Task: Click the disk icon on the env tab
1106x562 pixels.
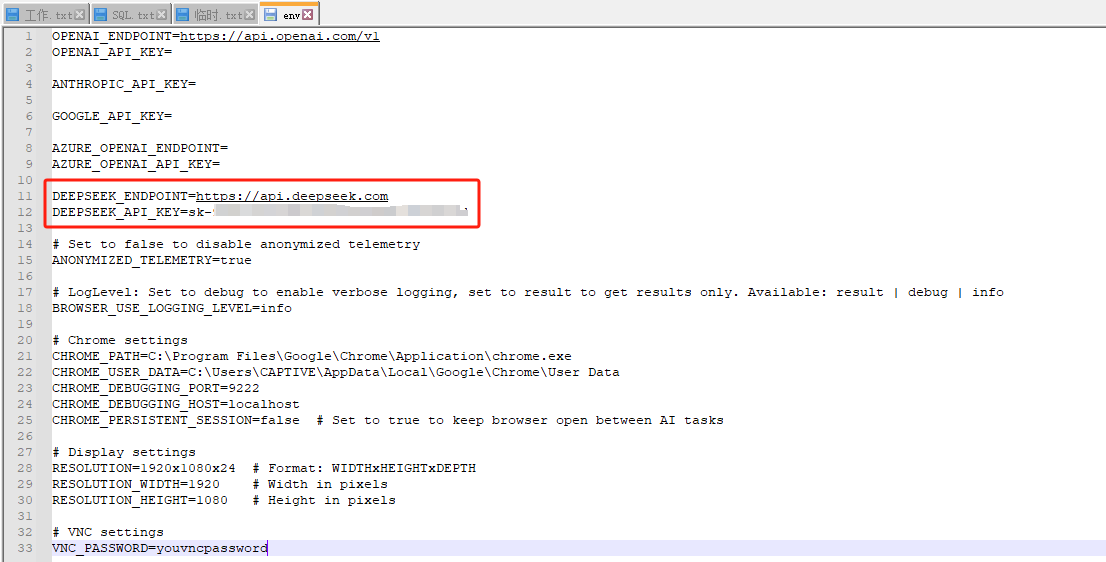Action: click(x=271, y=15)
